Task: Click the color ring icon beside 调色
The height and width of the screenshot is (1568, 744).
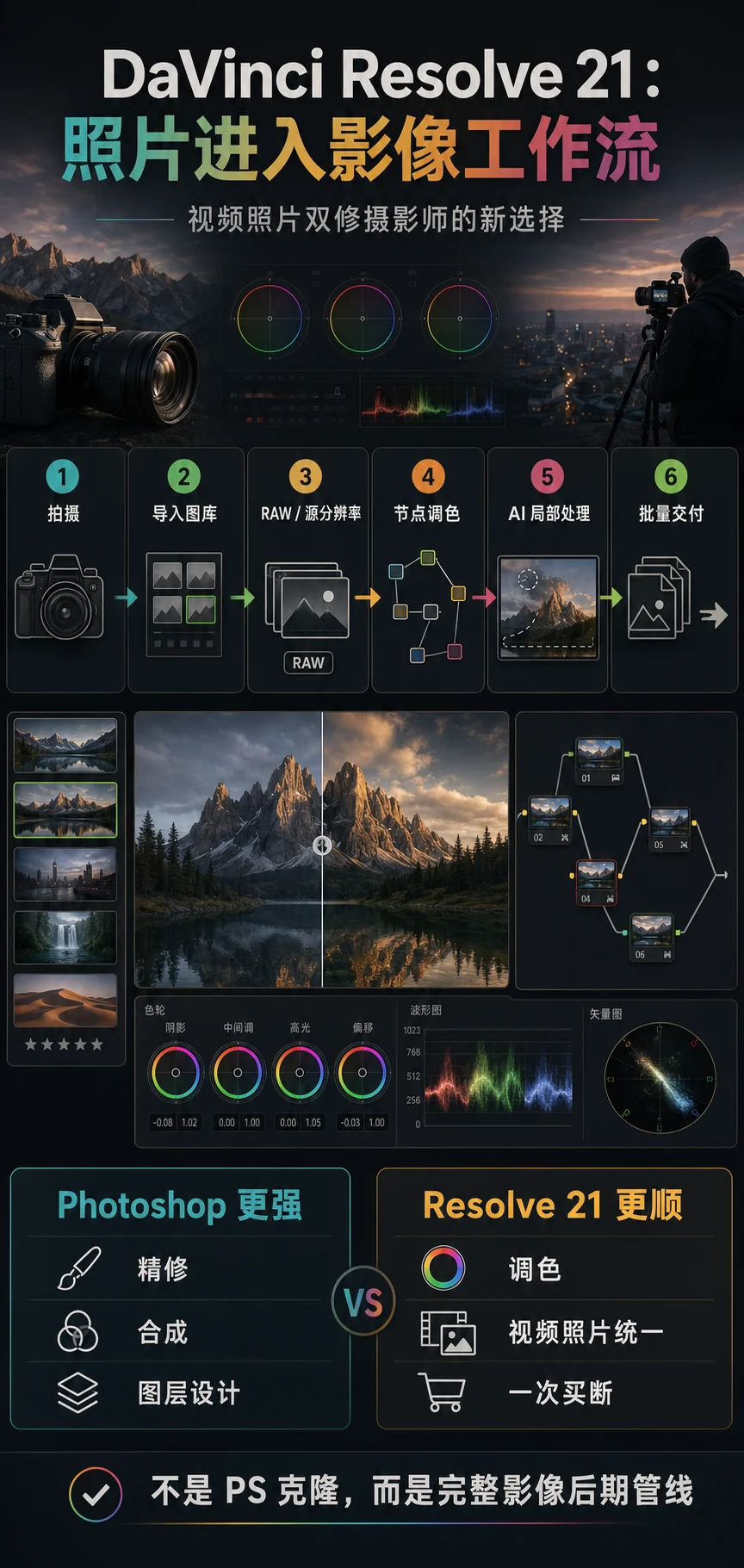Action: (x=443, y=1267)
